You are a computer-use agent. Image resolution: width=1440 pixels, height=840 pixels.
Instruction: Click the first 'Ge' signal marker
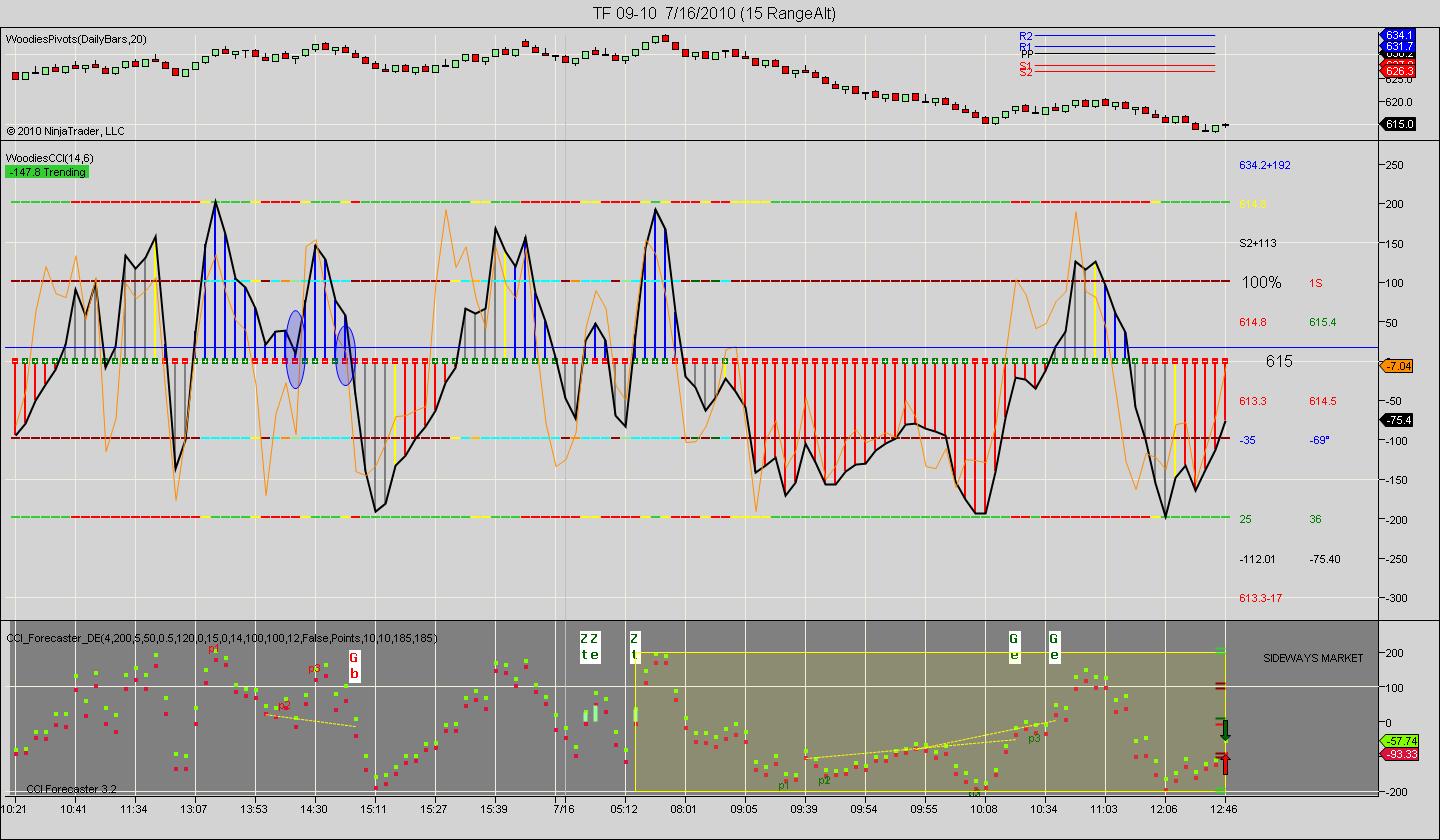1013,647
